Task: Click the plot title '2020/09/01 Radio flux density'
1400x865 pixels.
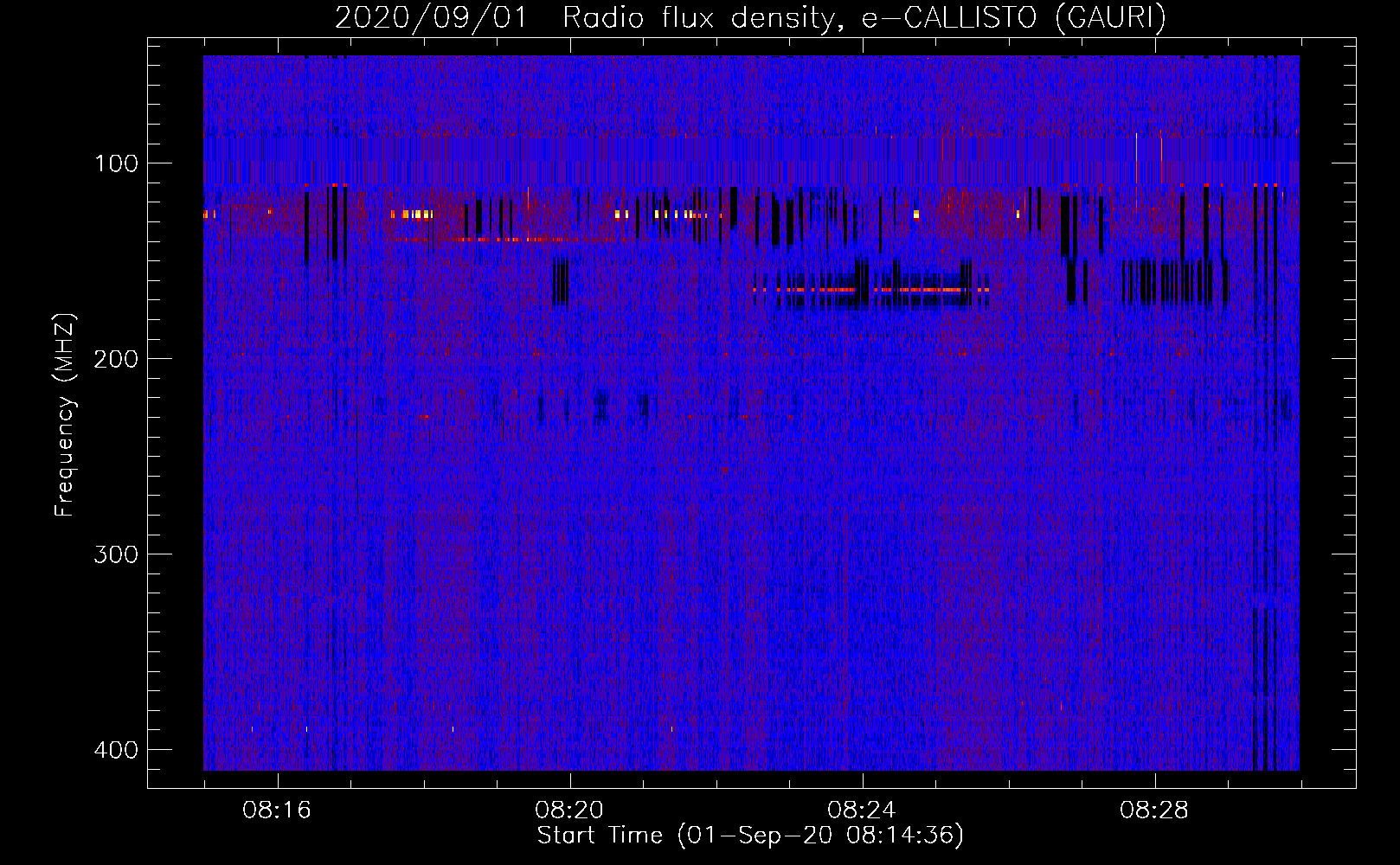Action: [751, 17]
